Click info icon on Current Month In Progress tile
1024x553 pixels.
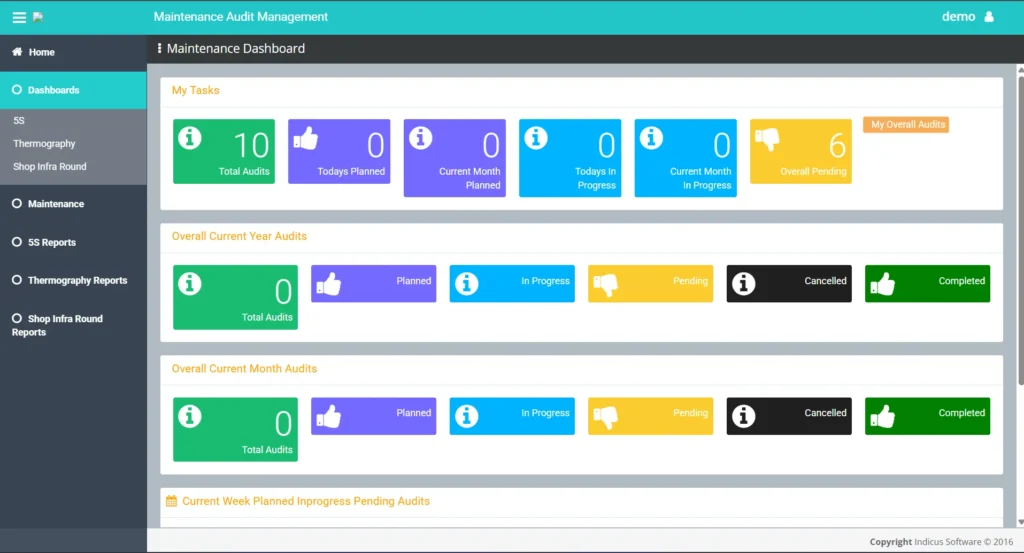(467, 417)
